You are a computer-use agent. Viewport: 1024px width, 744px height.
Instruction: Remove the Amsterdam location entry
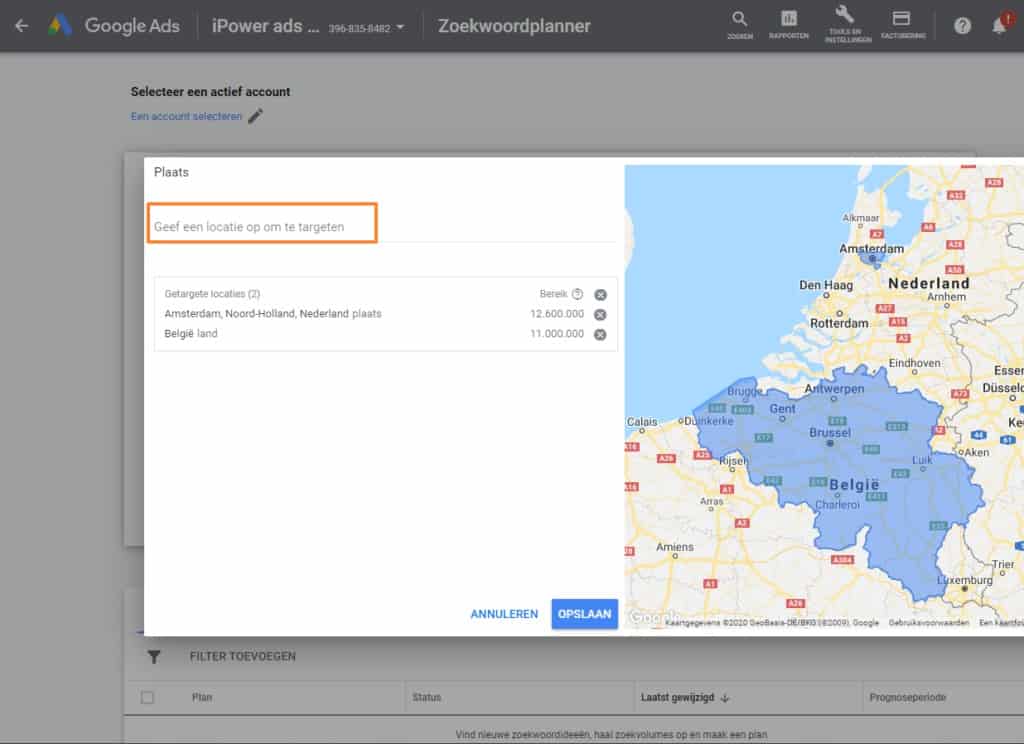(x=600, y=315)
